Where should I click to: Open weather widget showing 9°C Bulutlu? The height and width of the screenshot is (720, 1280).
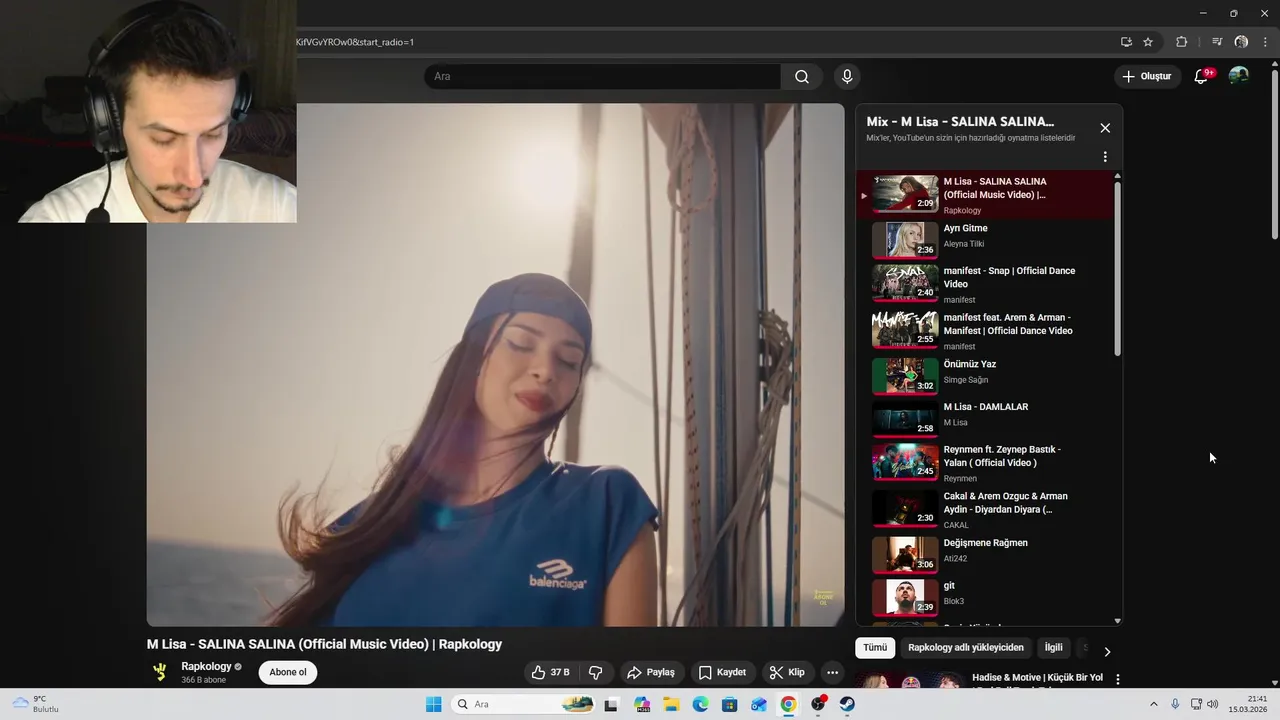pos(35,704)
